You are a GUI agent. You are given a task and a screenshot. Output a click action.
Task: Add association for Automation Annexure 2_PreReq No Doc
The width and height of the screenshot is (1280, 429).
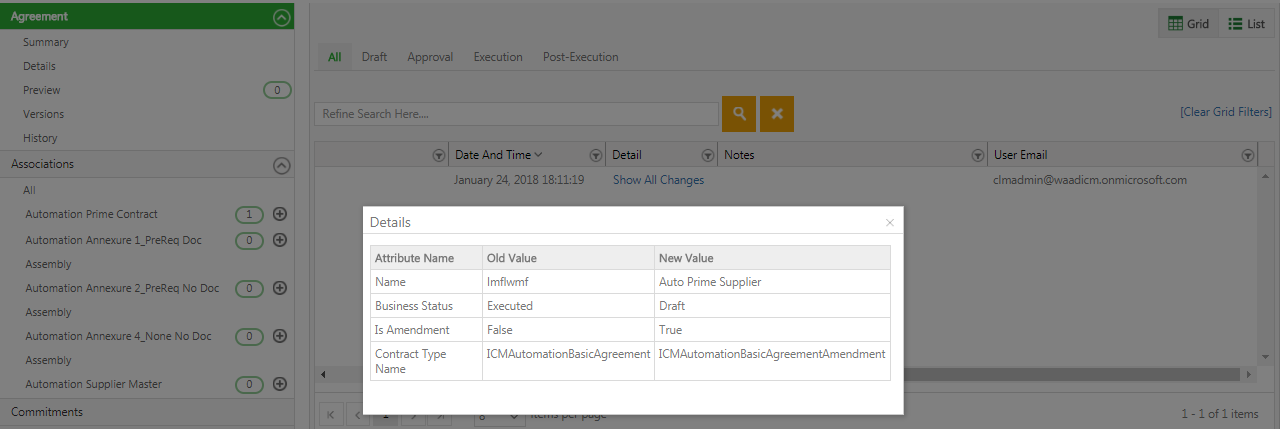click(280, 288)
